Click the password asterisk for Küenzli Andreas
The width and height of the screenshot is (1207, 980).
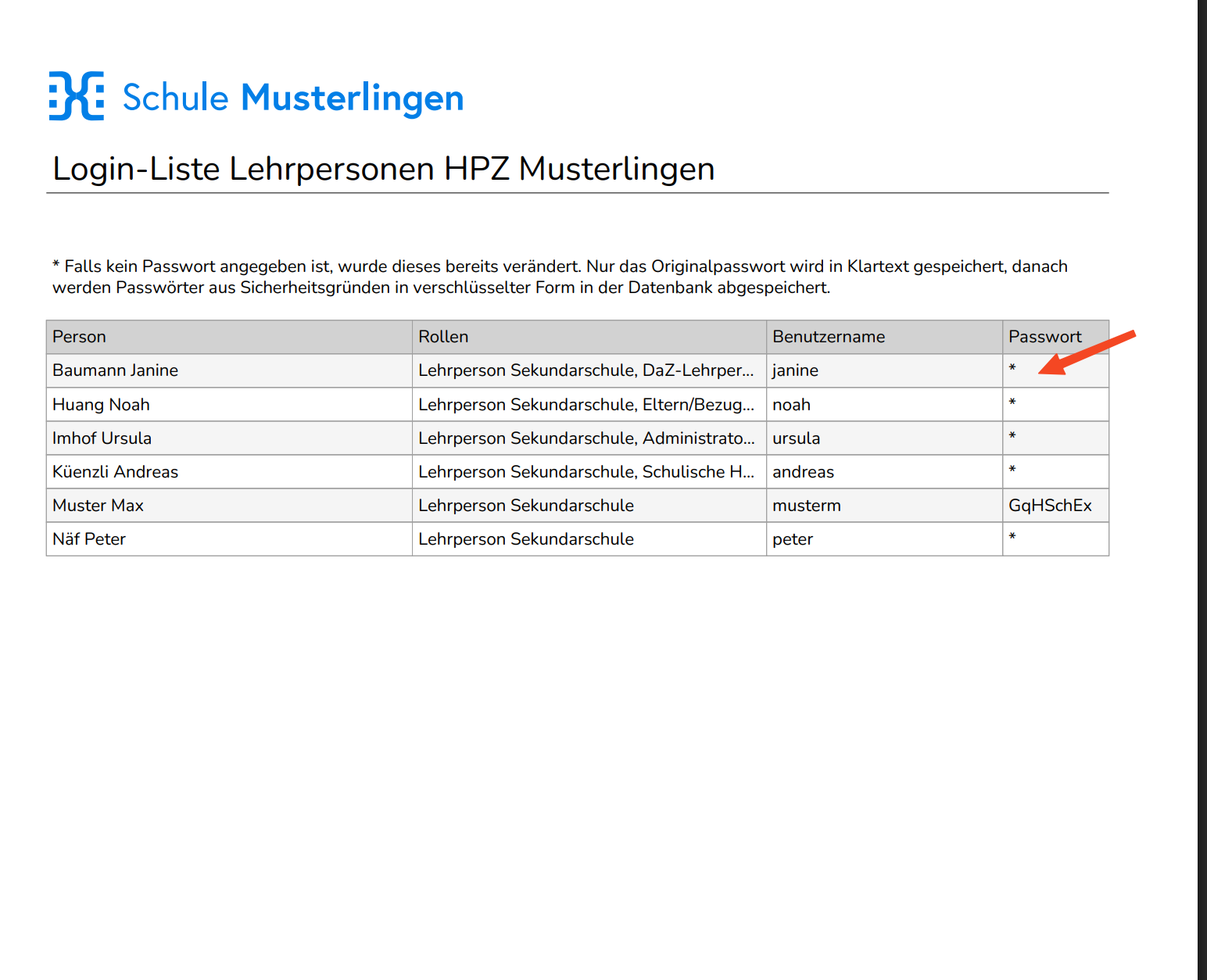(x=1012, y=469)
